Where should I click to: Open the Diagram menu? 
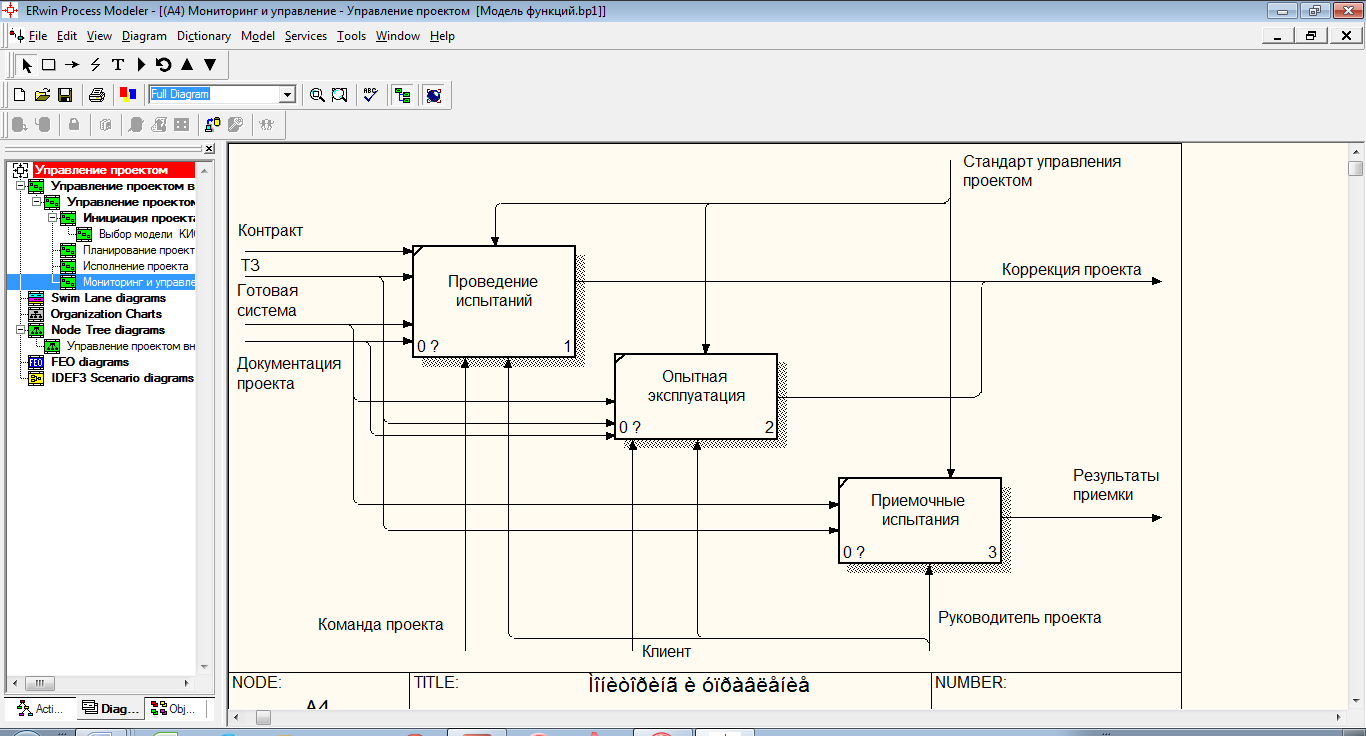tap(144, 36)
